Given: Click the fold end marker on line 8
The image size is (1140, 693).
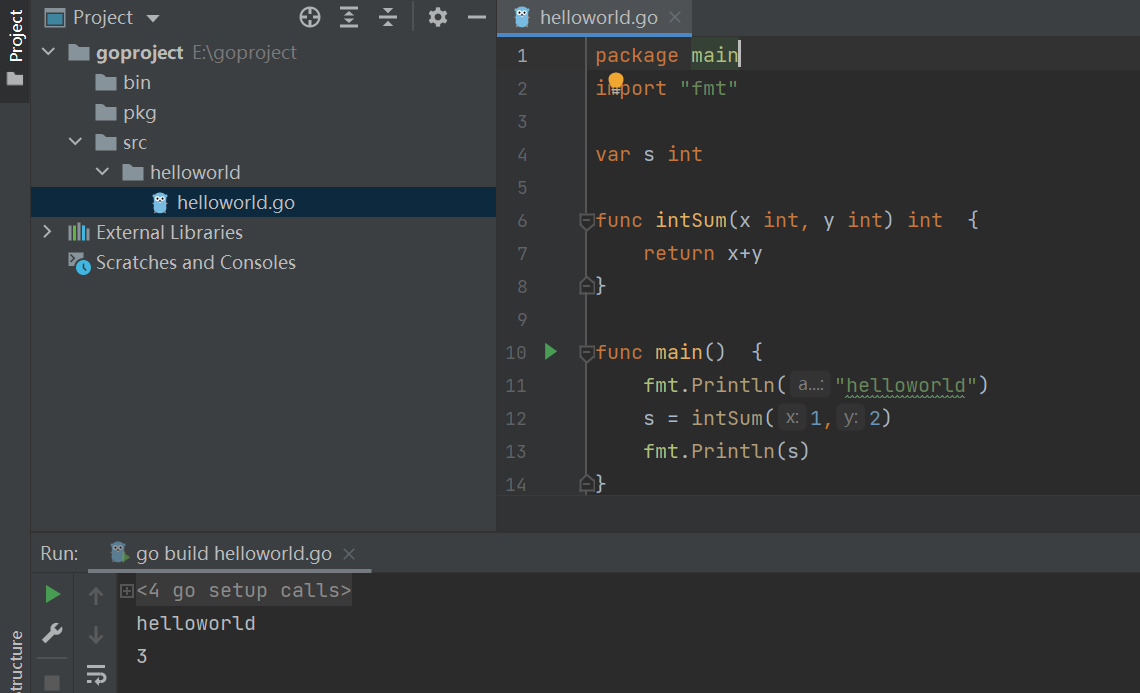Looking at the screenshot, I should pyautogui.click(x=587, y=286).
